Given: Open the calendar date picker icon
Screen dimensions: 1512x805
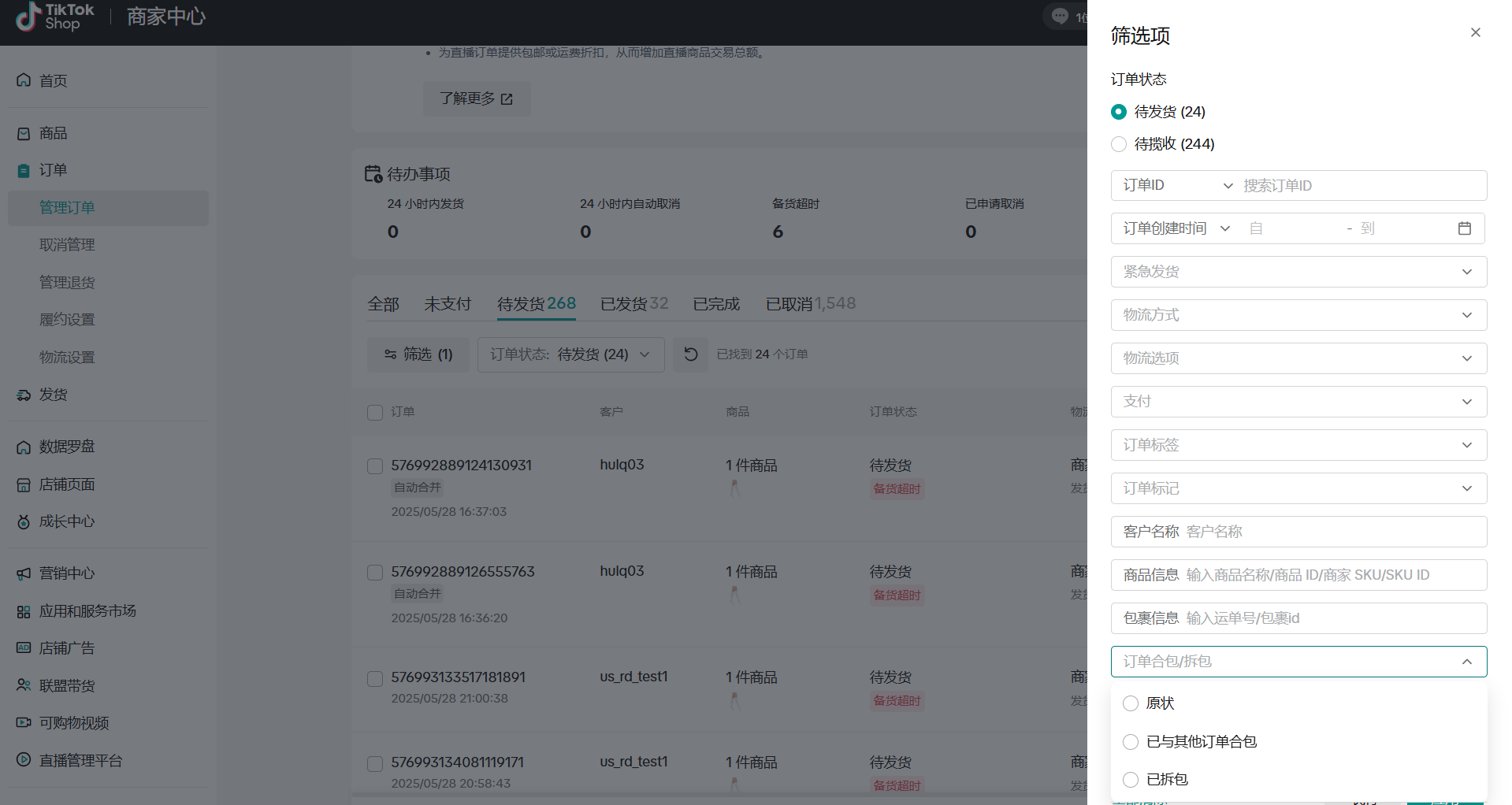Looking at the screenshot, I should coord(1464,228).
